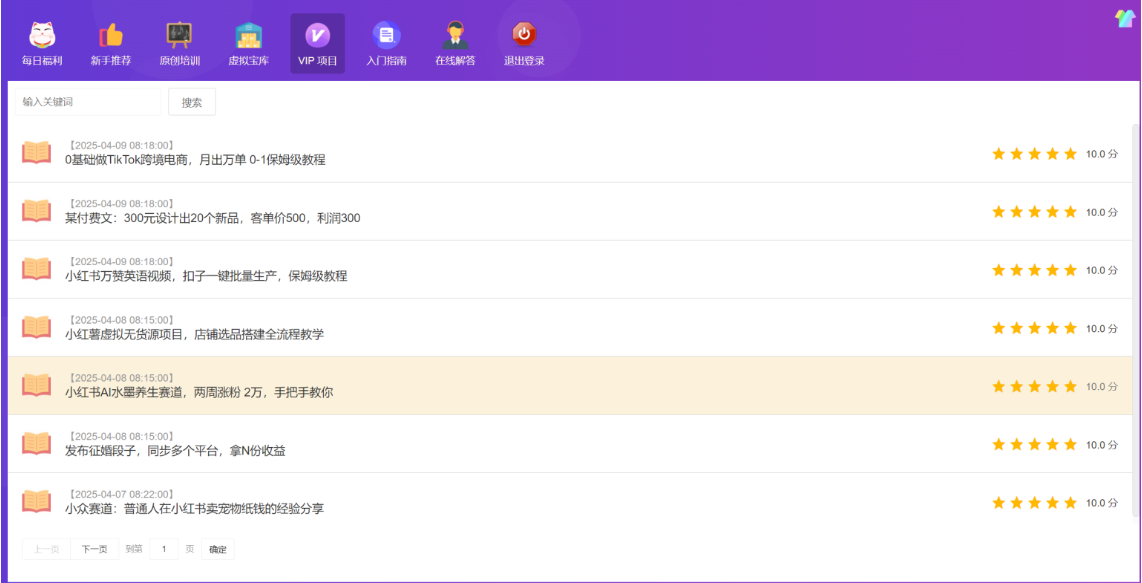The height and width of the screenshot is (583, 1142).
Task: Open 小红书AI水墨养生赛道 article
Action: [199, 393]
